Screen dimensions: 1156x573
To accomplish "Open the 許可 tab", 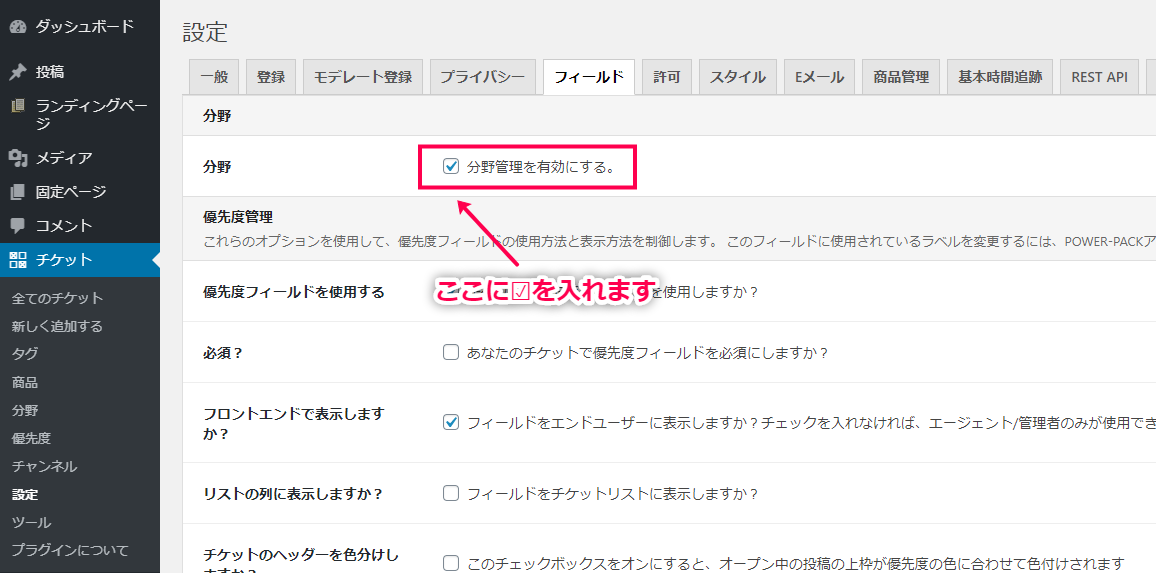I will point(666,77).
